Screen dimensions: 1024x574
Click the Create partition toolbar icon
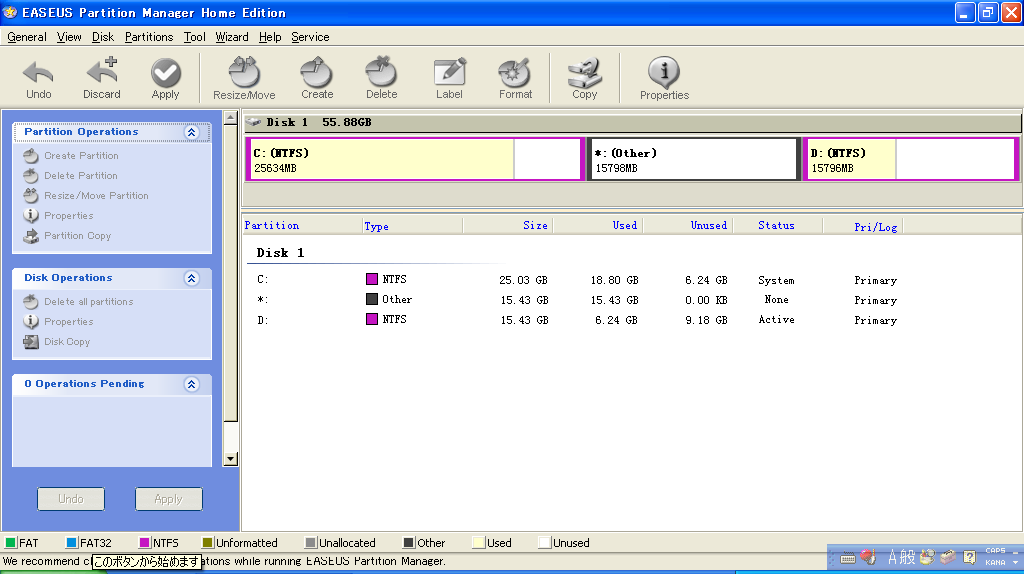click(x=317, y=78)
